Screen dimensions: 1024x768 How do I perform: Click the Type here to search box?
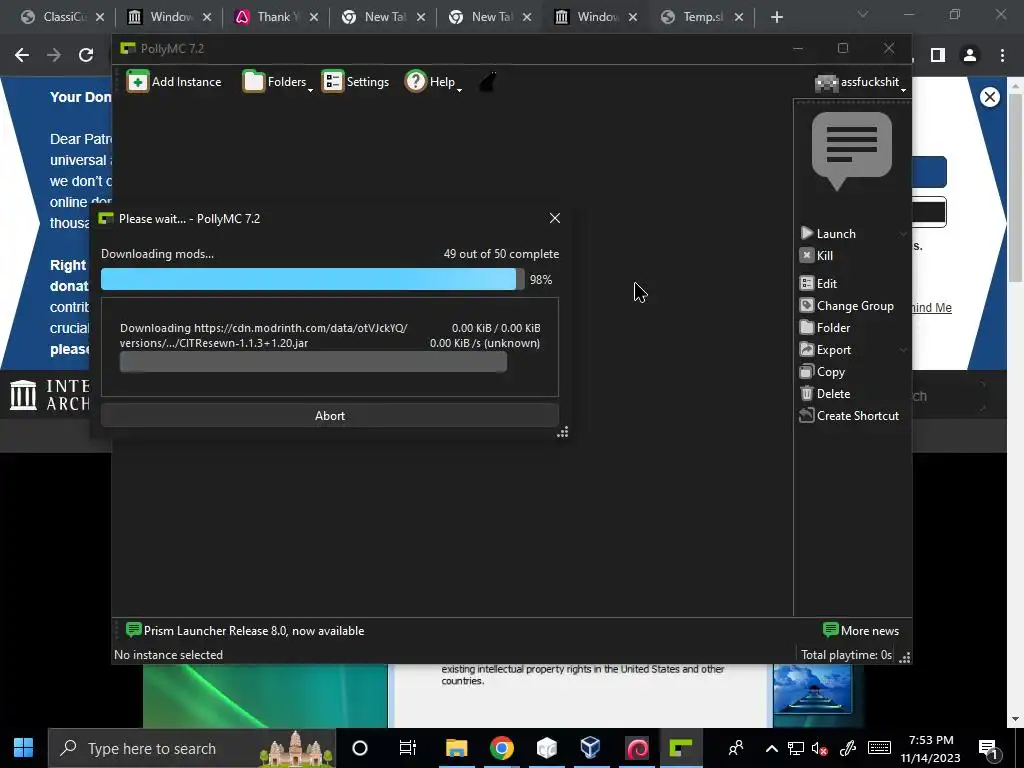(x=192, y=748)
